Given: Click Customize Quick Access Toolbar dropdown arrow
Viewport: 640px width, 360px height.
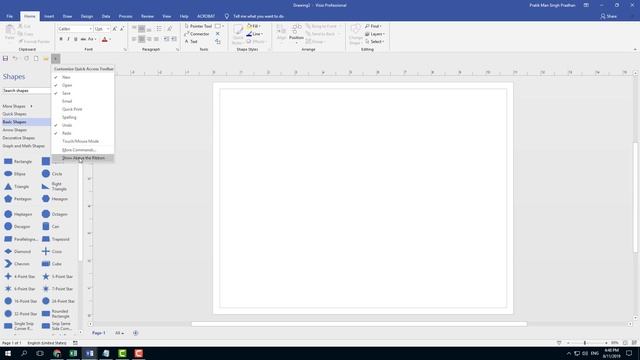Looking at the screenshot, I should click(x=56, y=59).
